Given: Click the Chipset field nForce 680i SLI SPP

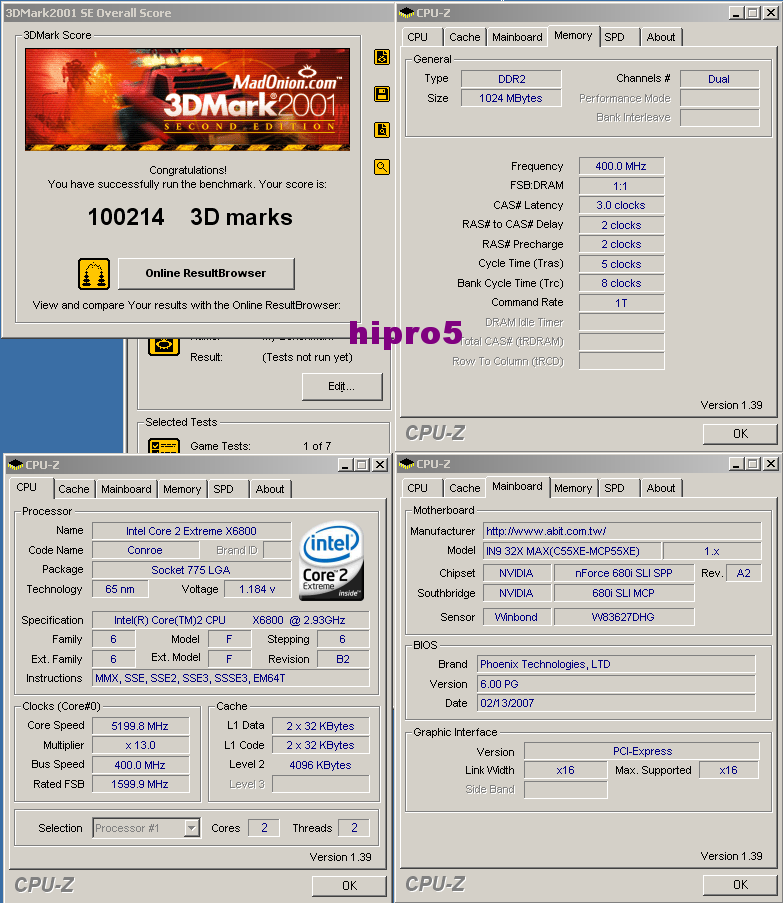Looking at the screenshot, I should click(x=624, y=573).
